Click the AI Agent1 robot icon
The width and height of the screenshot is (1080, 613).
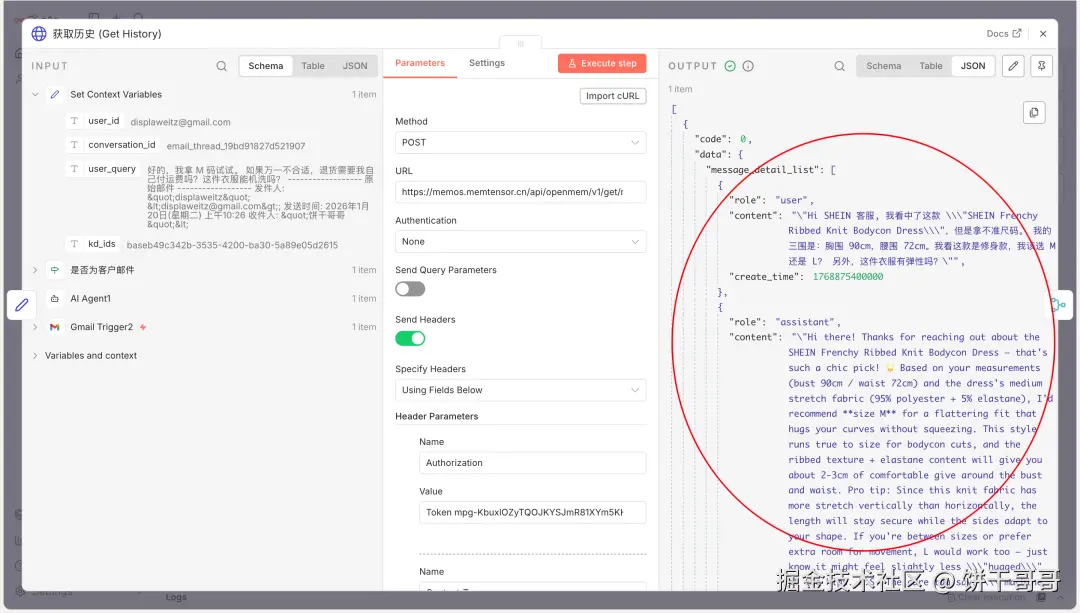[55, 298]
